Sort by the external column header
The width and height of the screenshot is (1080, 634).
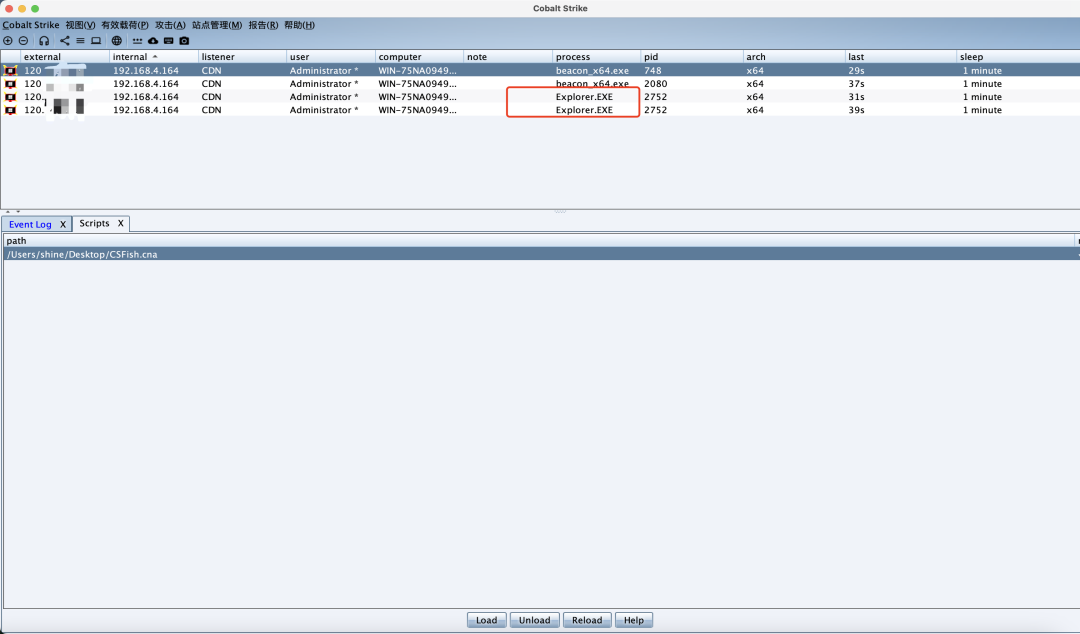pos(65,57)
